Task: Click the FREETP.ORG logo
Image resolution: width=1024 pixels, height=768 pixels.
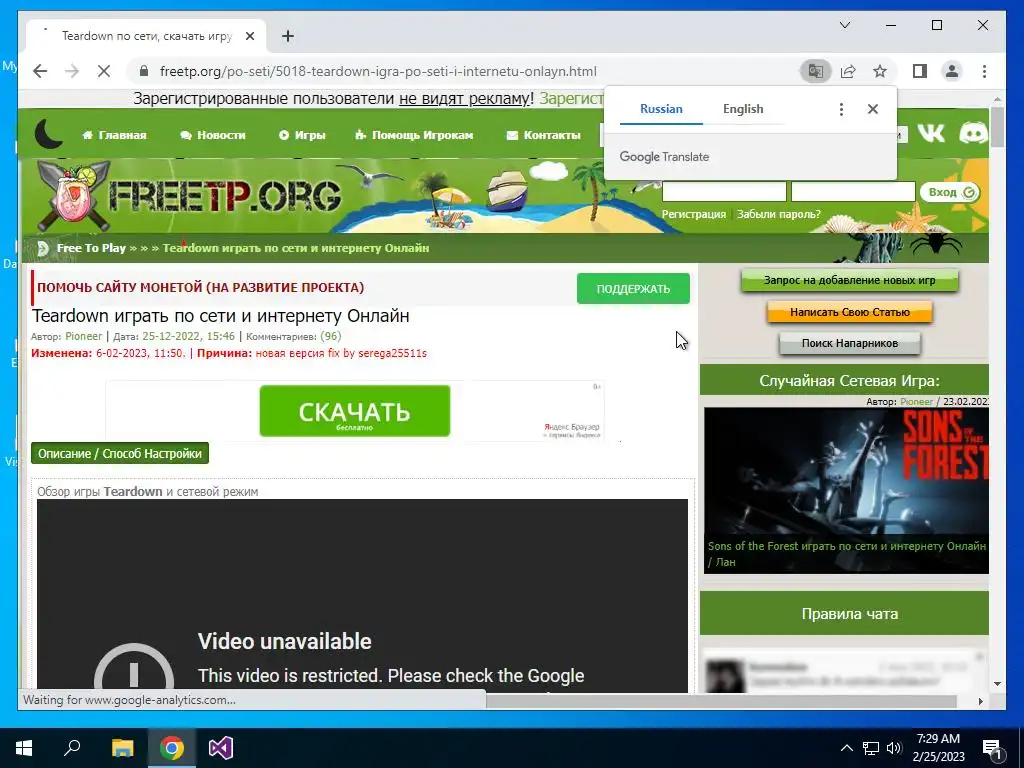Action: tap(189, 195)
